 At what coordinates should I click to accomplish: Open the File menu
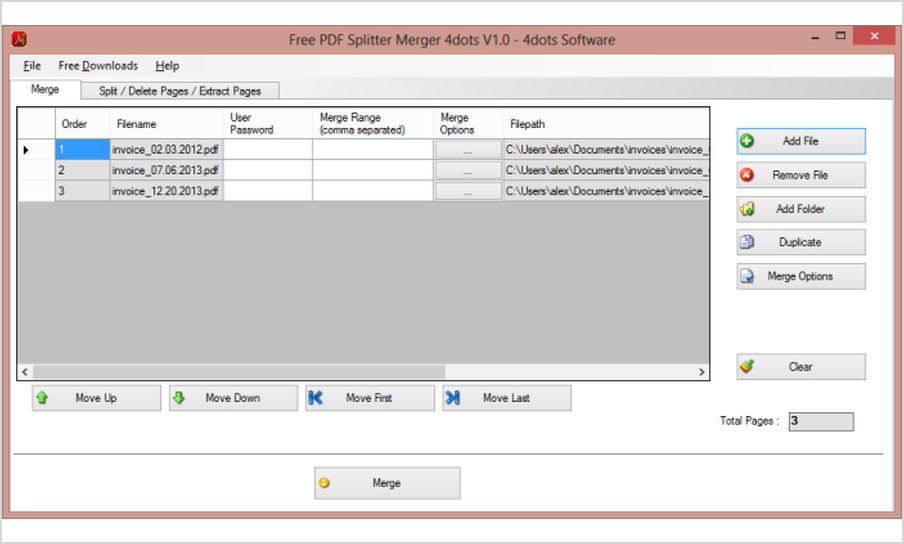[32, 66]
